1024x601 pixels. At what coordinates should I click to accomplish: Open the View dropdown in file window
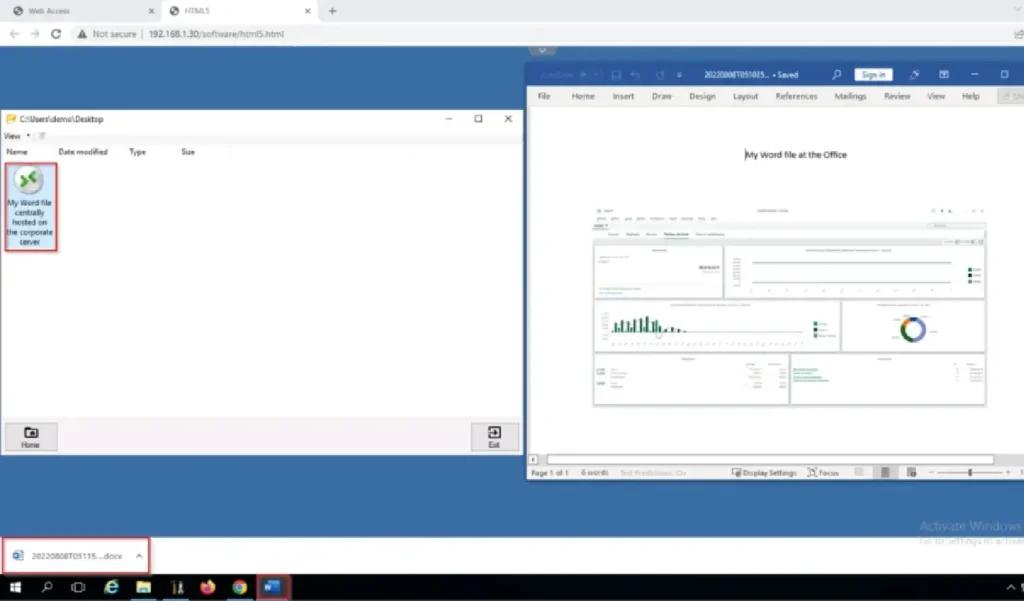(x=15, y=136)
